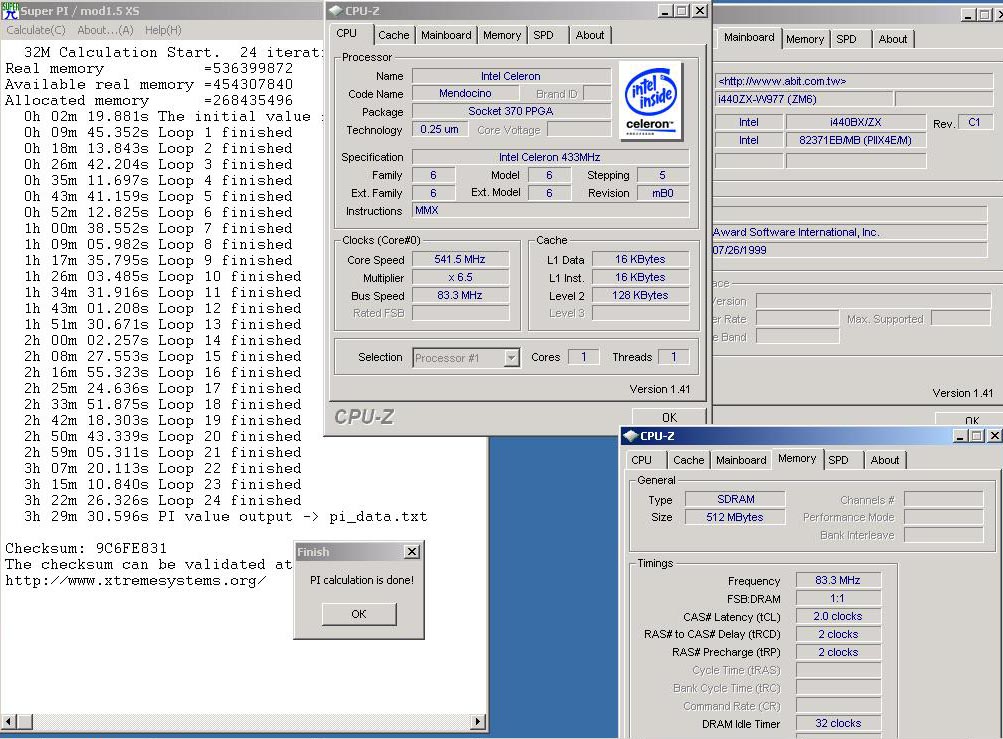Click the CPU-Z icon in top CPU window title

click(336, 10)
